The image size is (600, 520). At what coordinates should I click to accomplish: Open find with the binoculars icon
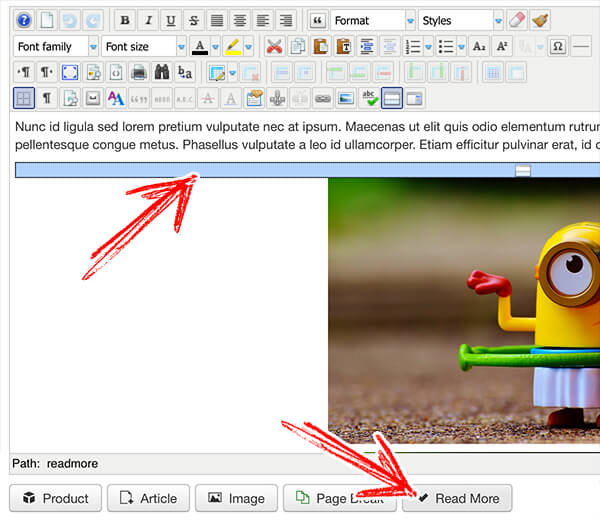pyautogui.click(x=162, y=72)
